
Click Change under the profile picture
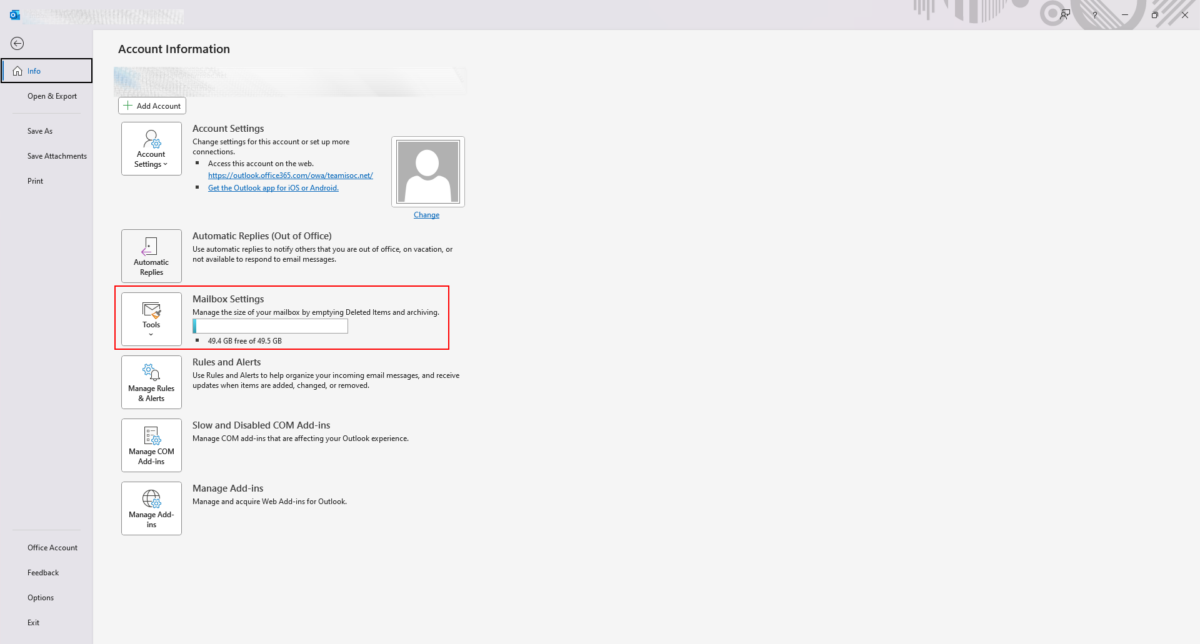[427, 214]
